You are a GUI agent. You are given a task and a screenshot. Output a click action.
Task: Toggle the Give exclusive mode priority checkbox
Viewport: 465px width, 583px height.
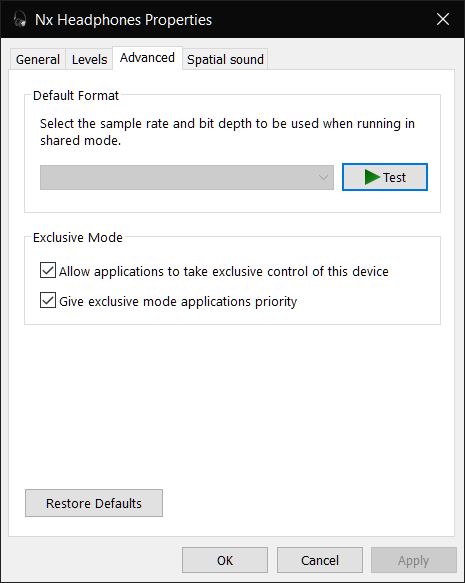48,300
